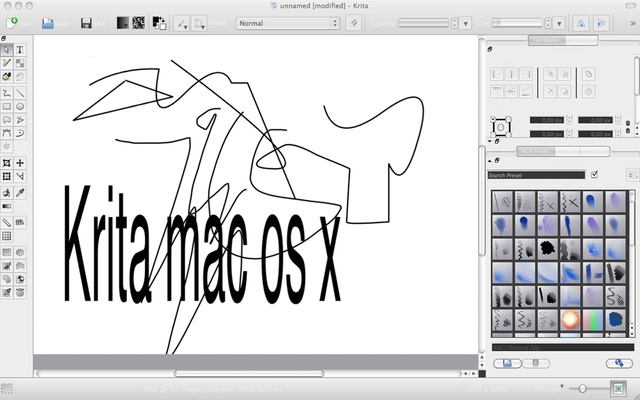Image resolution: width=640 pixels, height=400 pixels.
Task: Select the ruler assistant tool
Action: point(7,222)
